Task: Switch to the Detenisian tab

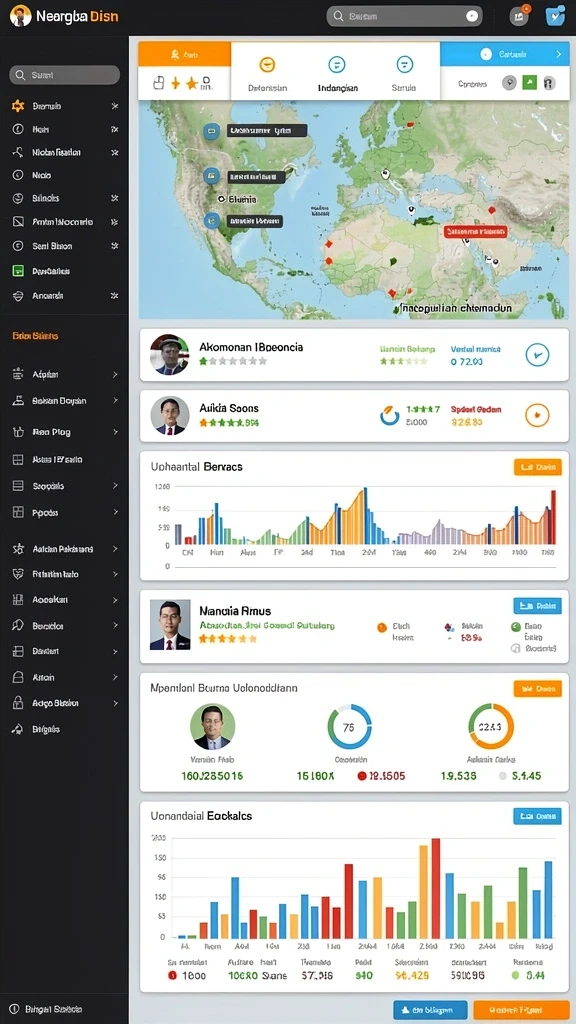Action: click(x=268, y=72)
